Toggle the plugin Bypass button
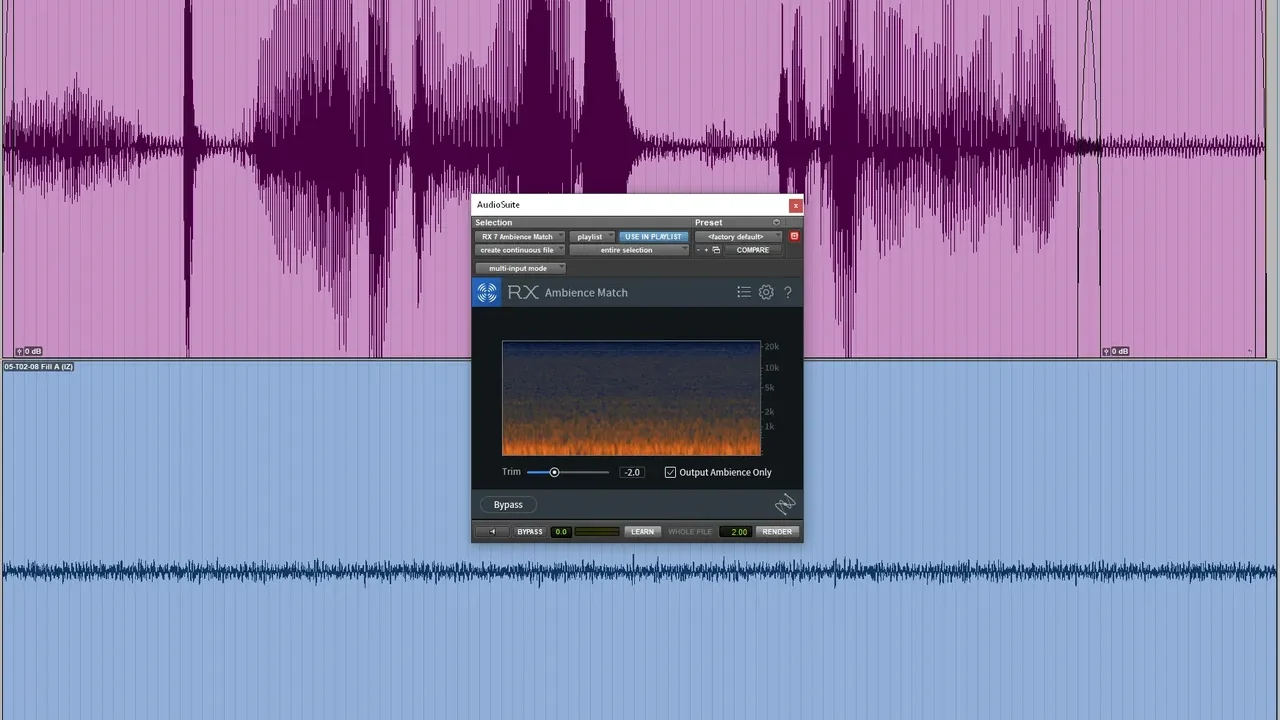The height and width of the screenshot is (720, 1280). (x=508, y=504)
